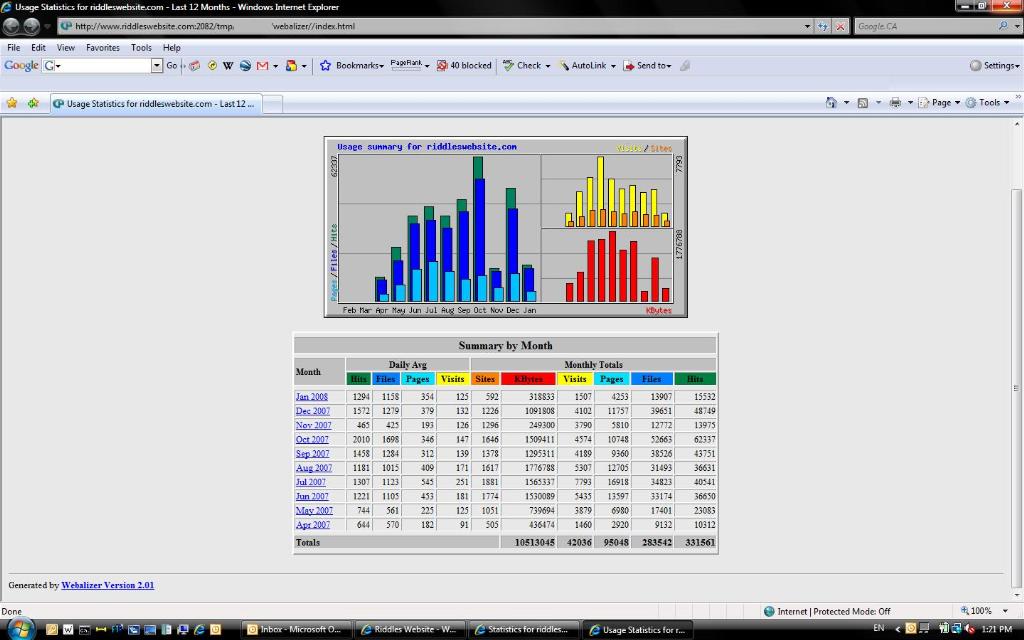Open the Gmail icon in Google toolbar

coord(263,65)
